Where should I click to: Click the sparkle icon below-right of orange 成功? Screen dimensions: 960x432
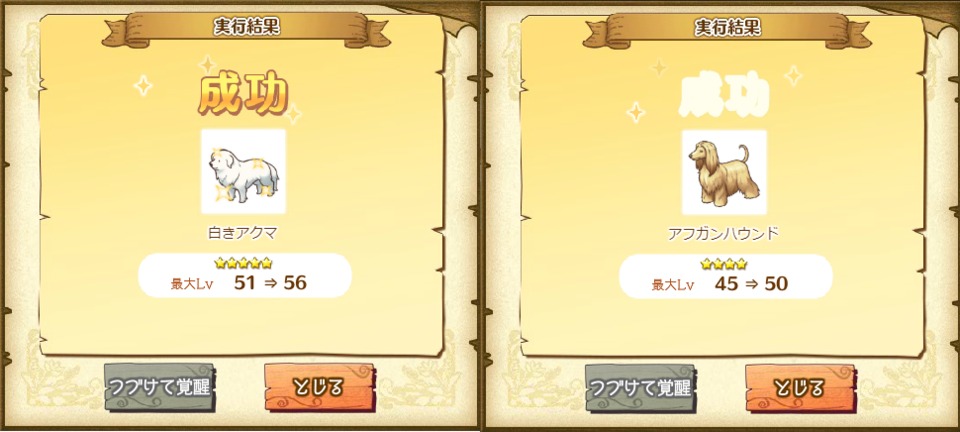point(293,113)
